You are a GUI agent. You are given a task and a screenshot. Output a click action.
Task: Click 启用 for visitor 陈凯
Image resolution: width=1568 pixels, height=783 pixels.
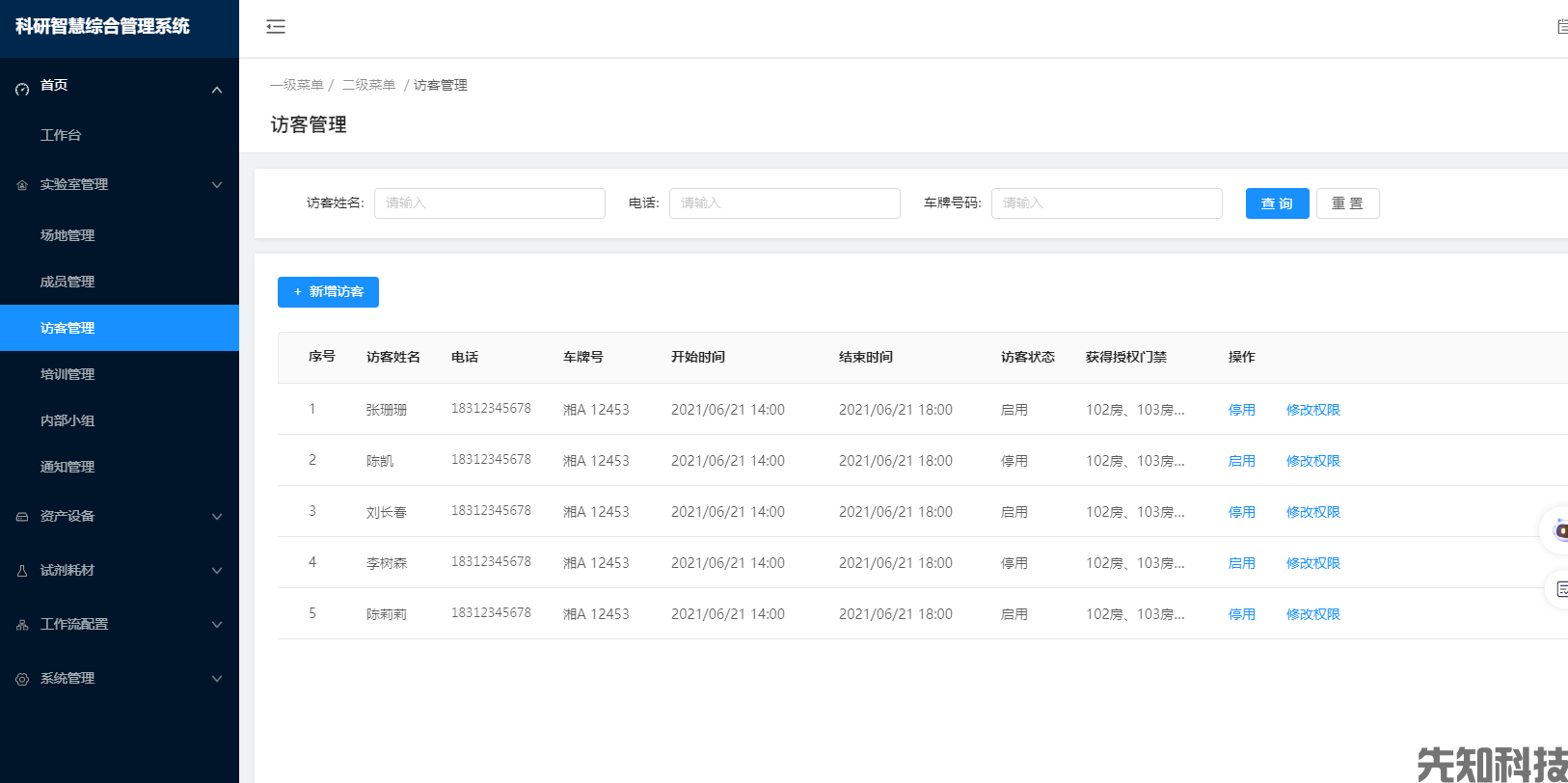click(1241, 461)
